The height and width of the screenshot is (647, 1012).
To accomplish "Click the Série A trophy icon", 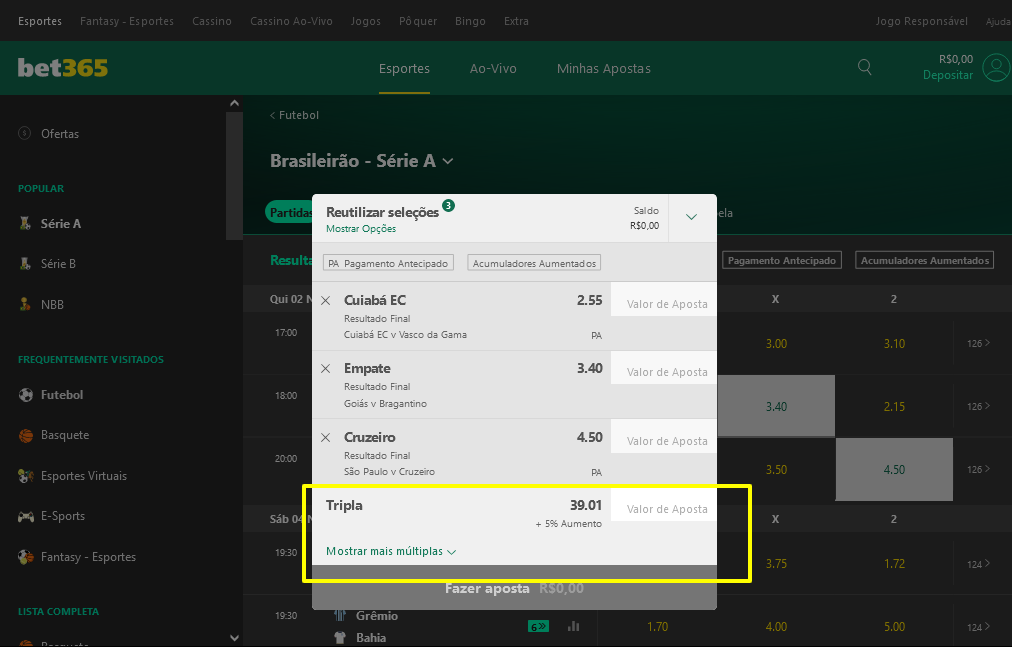I will 25,223.
